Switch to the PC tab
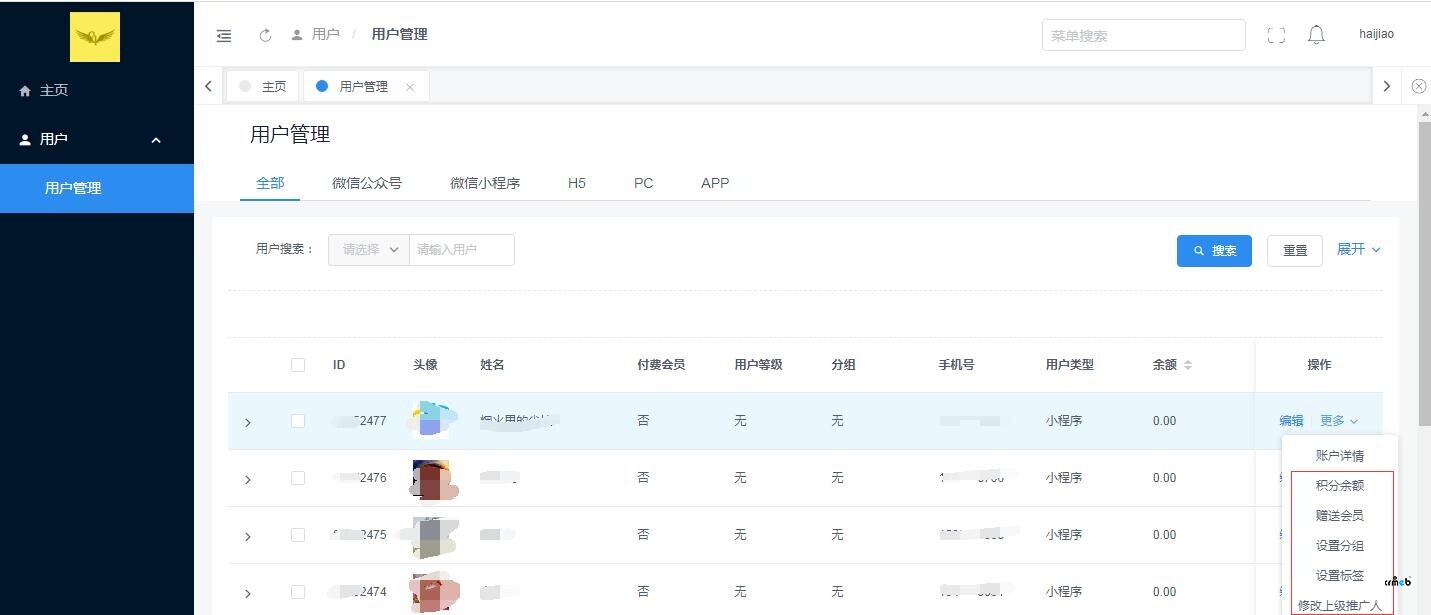The width and height of the screenshot is (1431, 615). click(x=644, y=183)
